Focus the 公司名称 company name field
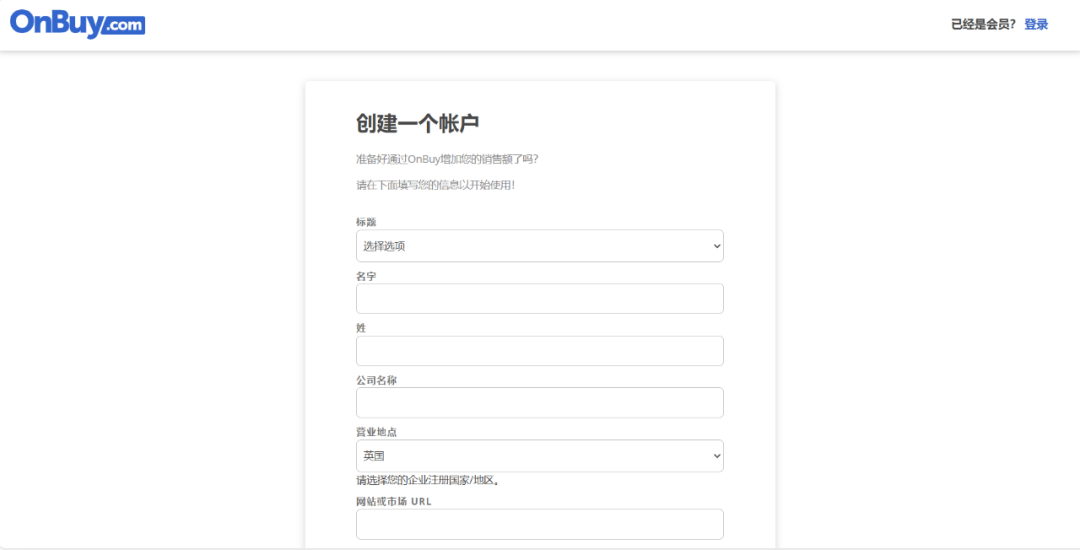This screenshot has width=1080, height=550. click(539, 403)
